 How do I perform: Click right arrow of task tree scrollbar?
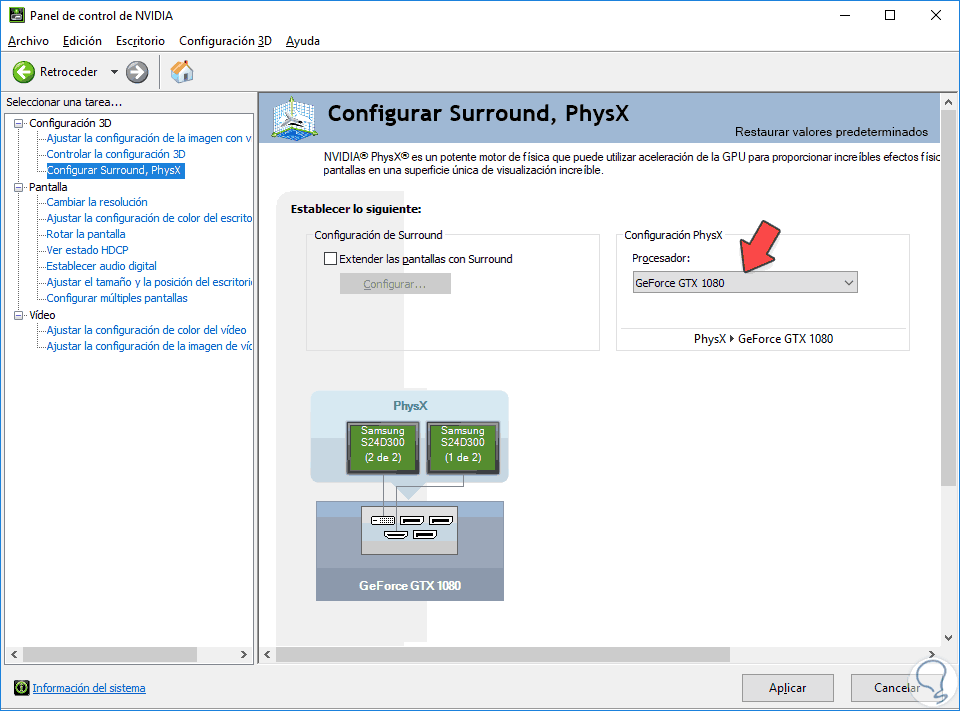pyautogui.click(x=244, y=655)
